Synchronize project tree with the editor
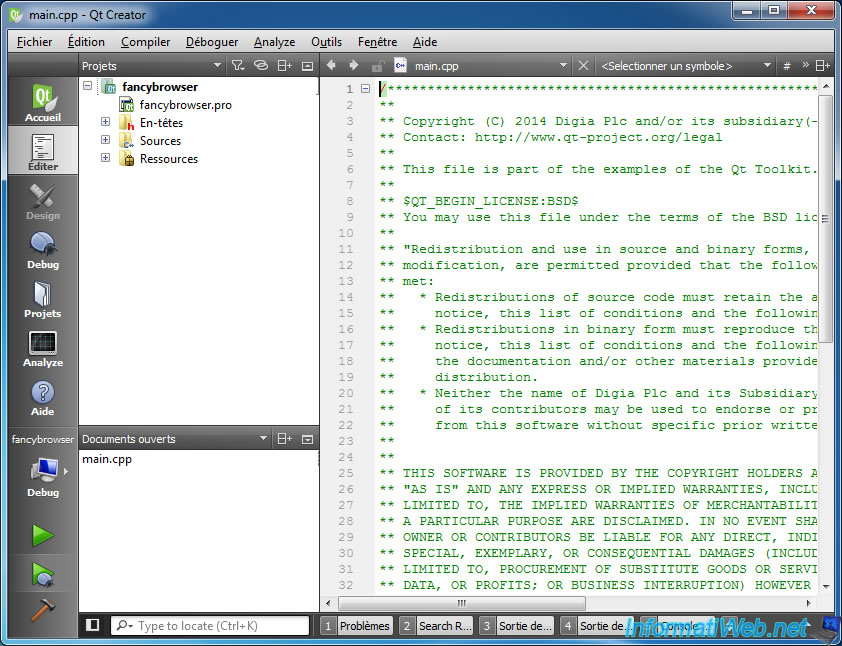842x646 pixels. (261, 65)
